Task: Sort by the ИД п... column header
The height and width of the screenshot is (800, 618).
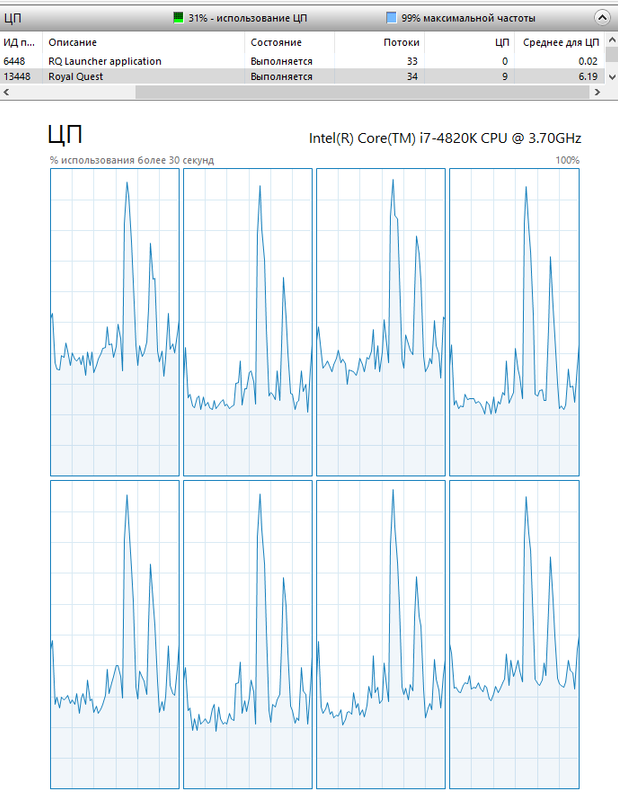Action: tap(21, 42)
